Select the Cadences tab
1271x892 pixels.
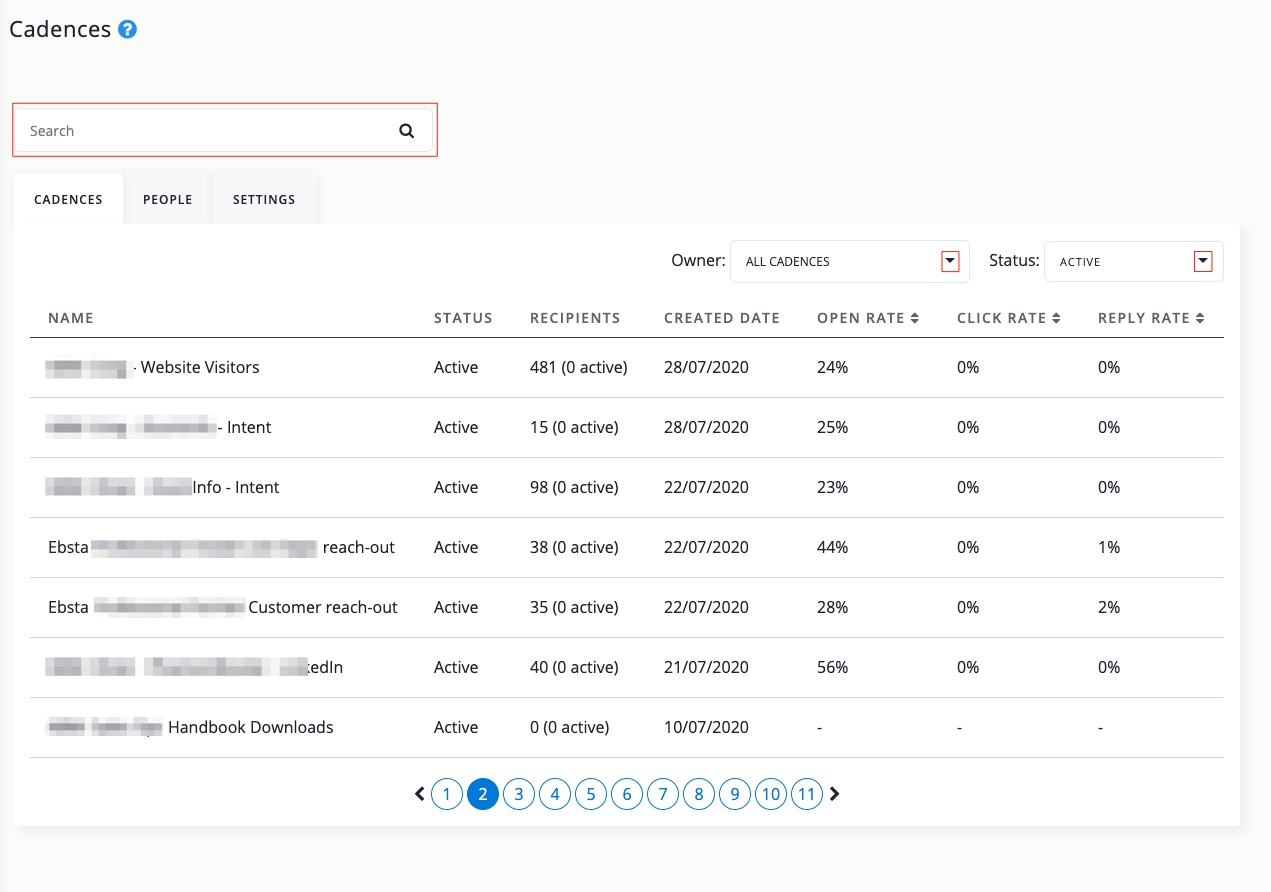(68, 199)
